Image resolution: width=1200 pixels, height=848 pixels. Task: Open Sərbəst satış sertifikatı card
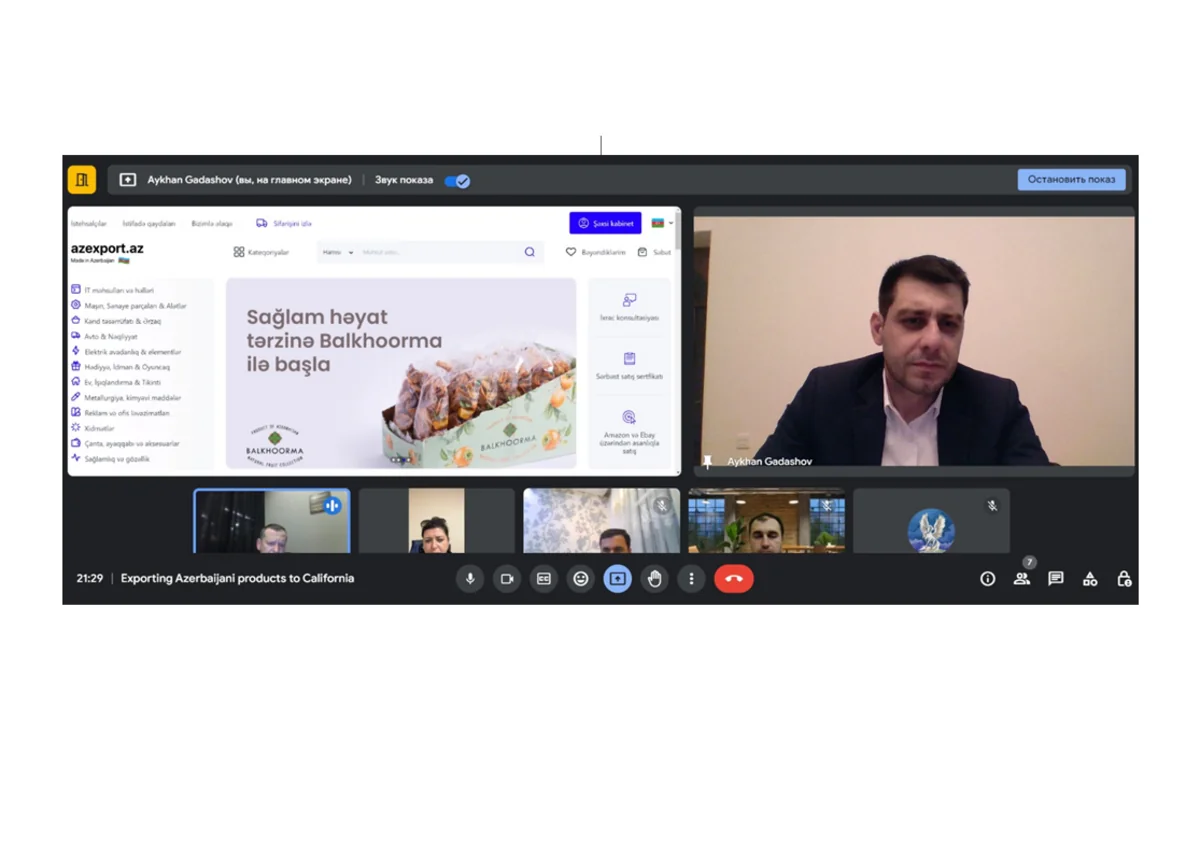629,366
